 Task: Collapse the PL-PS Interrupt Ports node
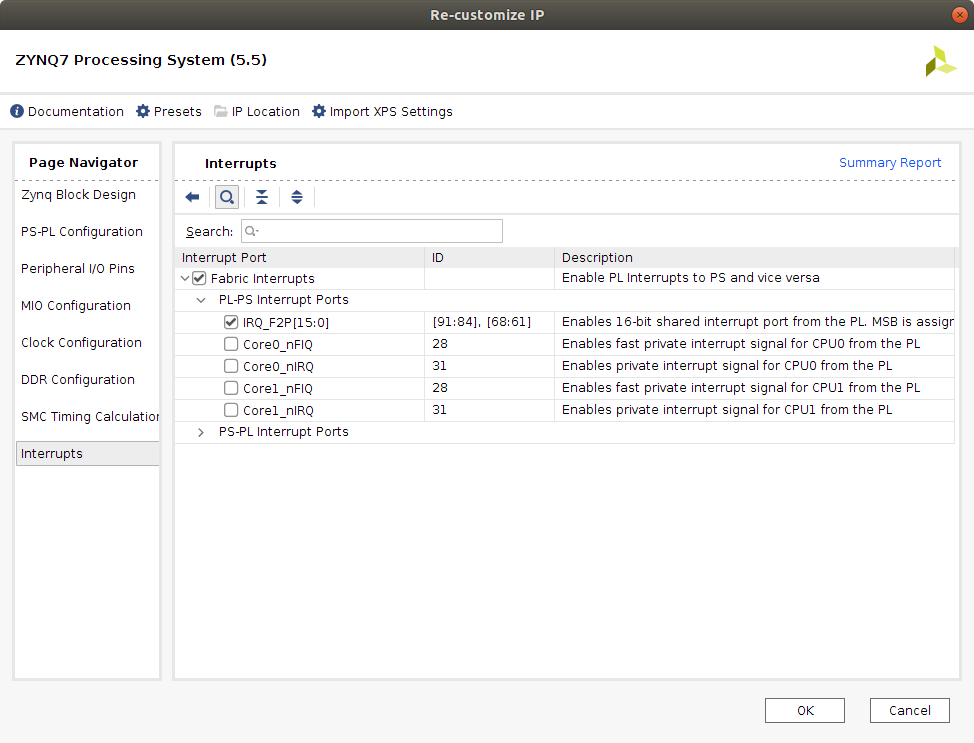(x=201, y=300)
